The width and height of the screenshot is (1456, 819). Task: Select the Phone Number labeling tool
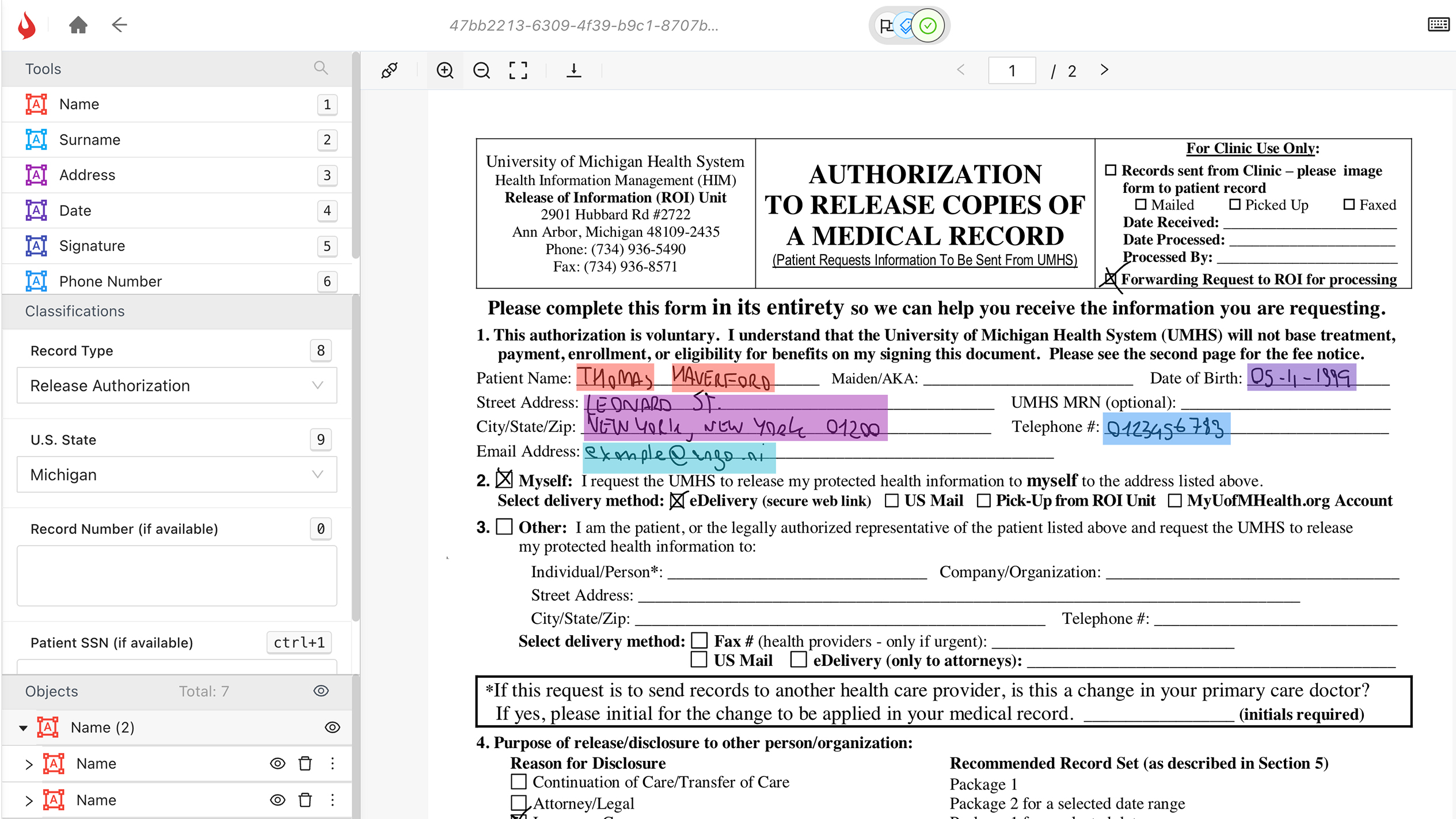click(x=177, y=281)
